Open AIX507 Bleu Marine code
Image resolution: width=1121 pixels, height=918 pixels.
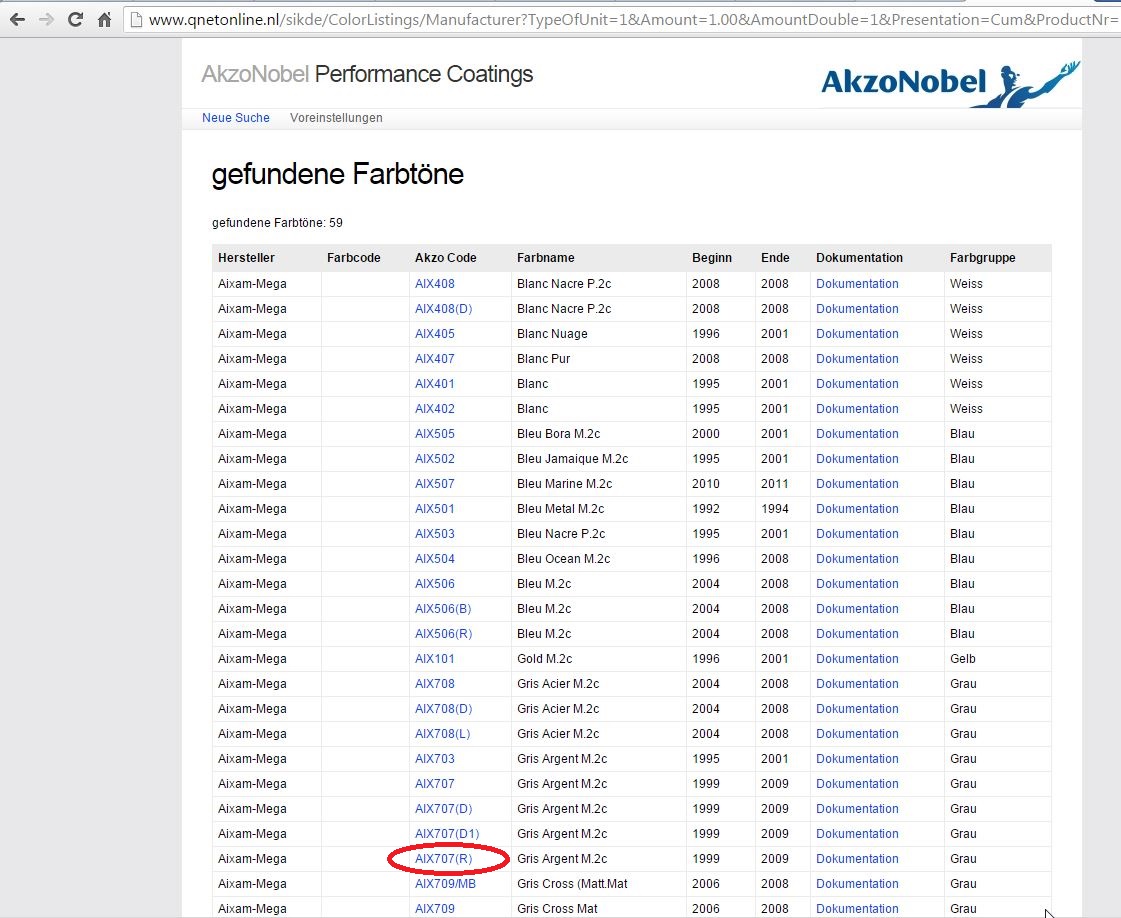tap(435, 484)
